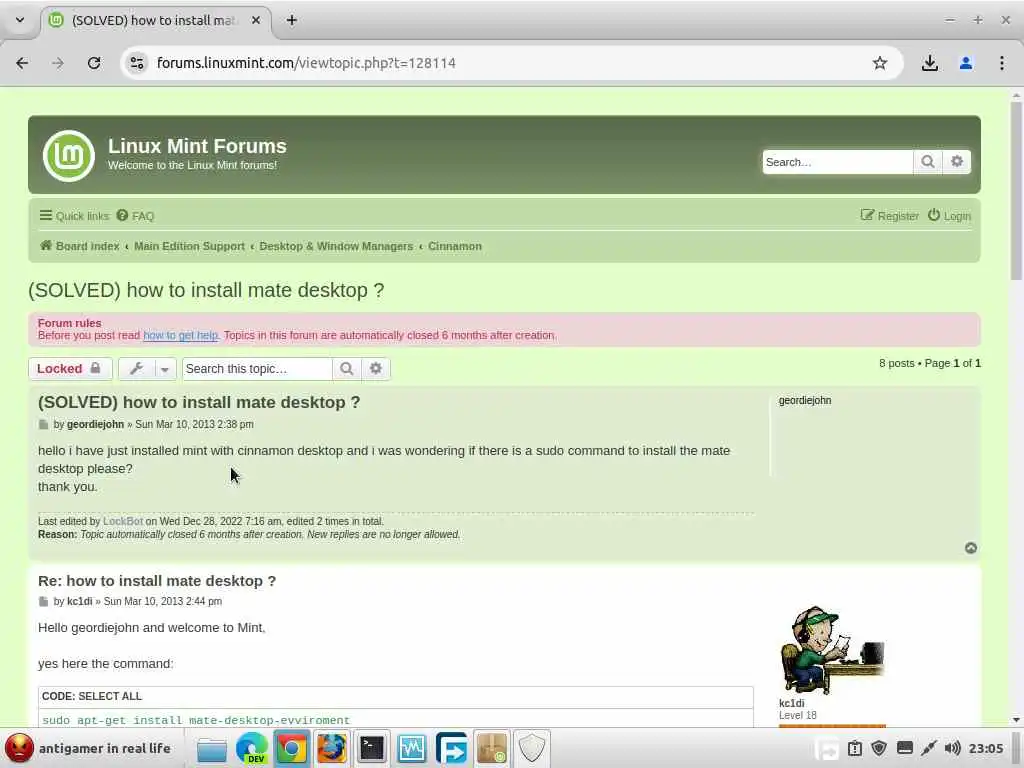Click the Linux Mint logo

pos(69,155)
